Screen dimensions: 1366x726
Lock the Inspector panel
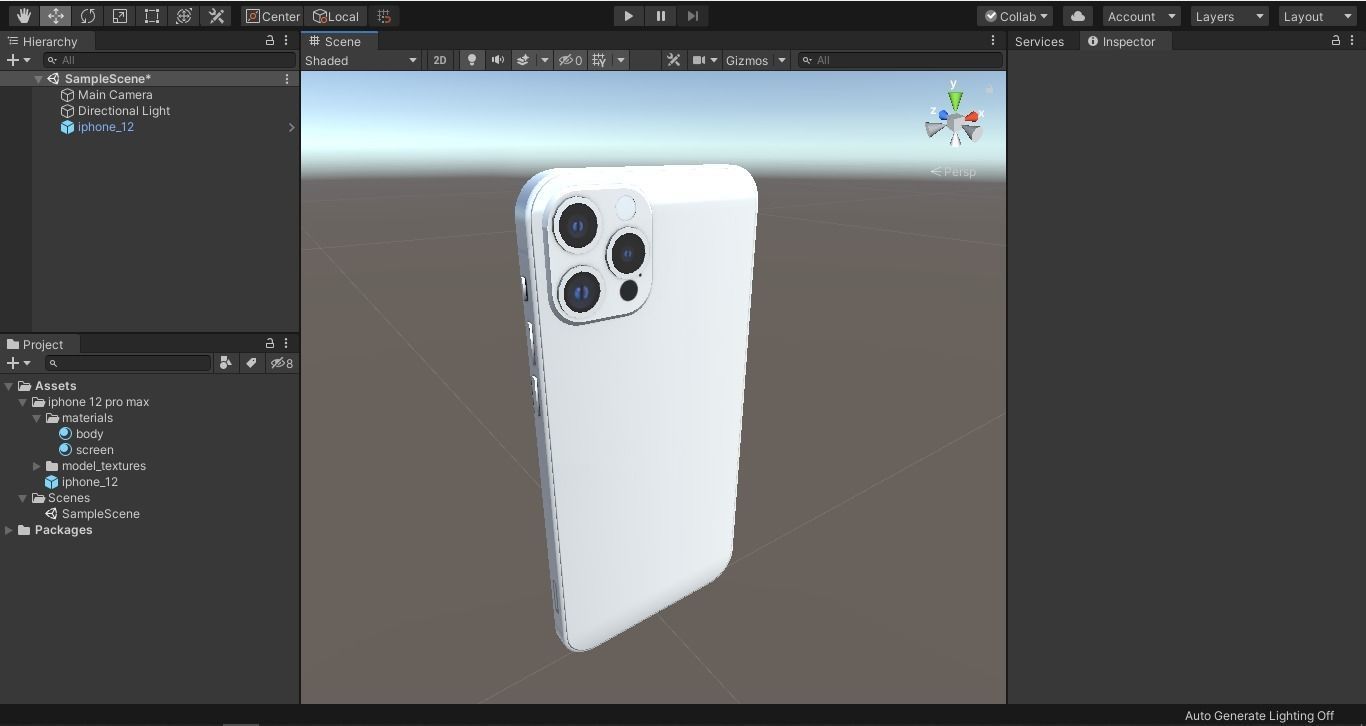point(1335,41)
